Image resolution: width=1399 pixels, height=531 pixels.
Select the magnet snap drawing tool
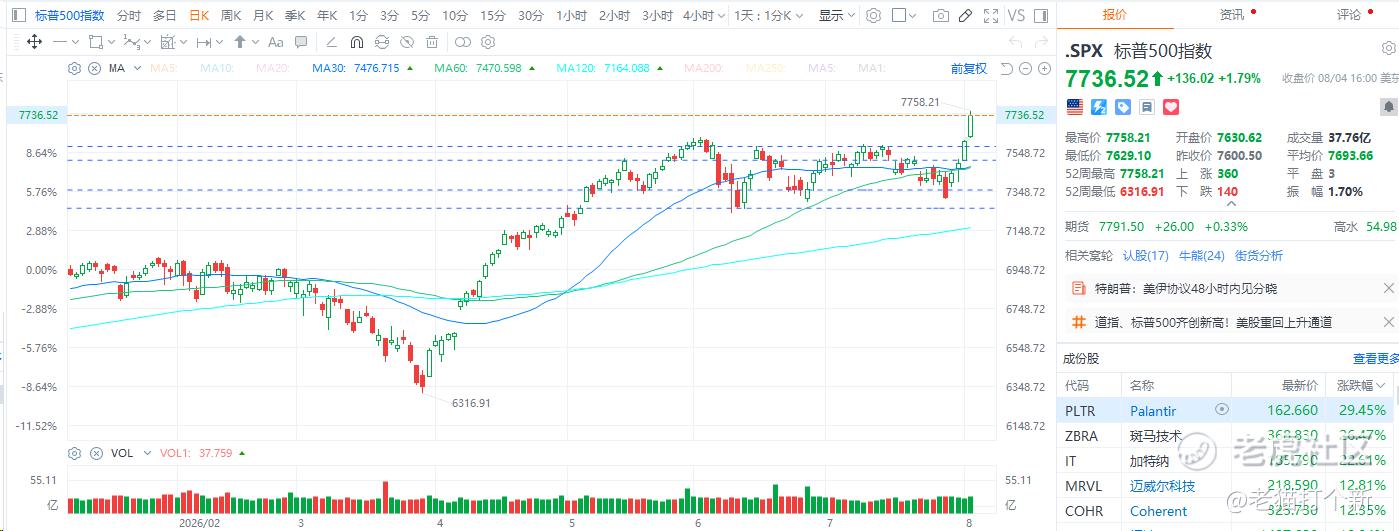click(357, 42)
